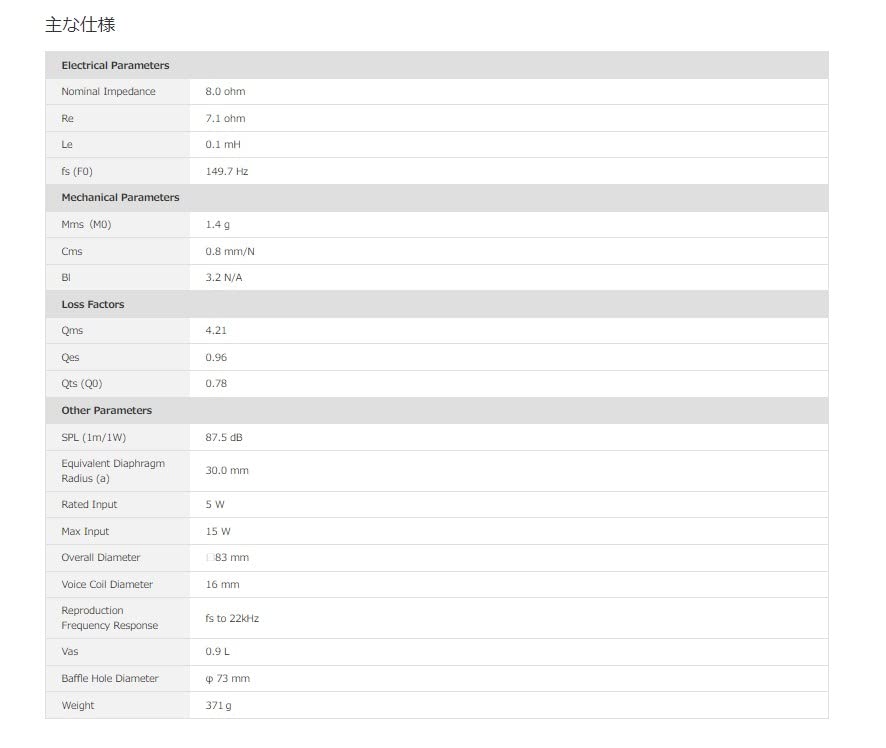Select the 149.7 Hz fs value
The image size is (886, 748).
point(226,171)
